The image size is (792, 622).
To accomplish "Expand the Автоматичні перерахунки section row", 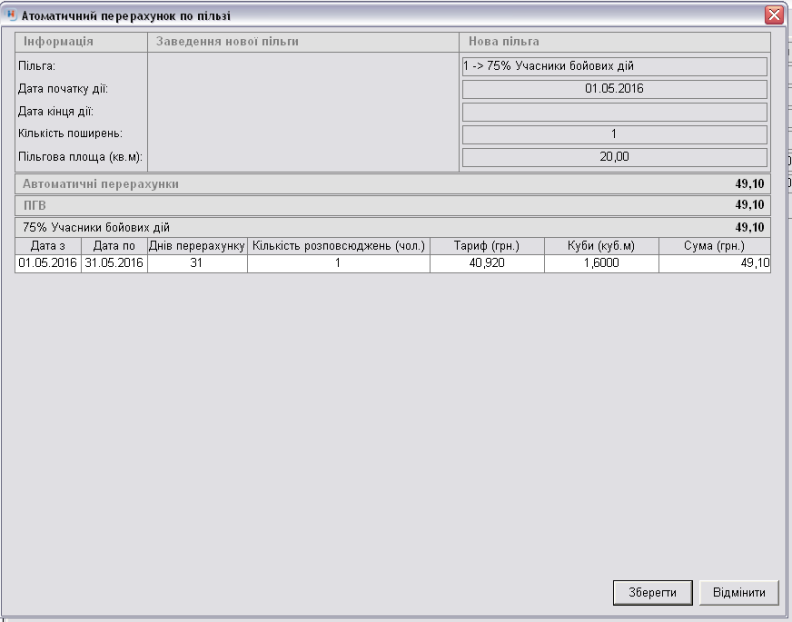I will pyautogui.click(x=392, y=185).
